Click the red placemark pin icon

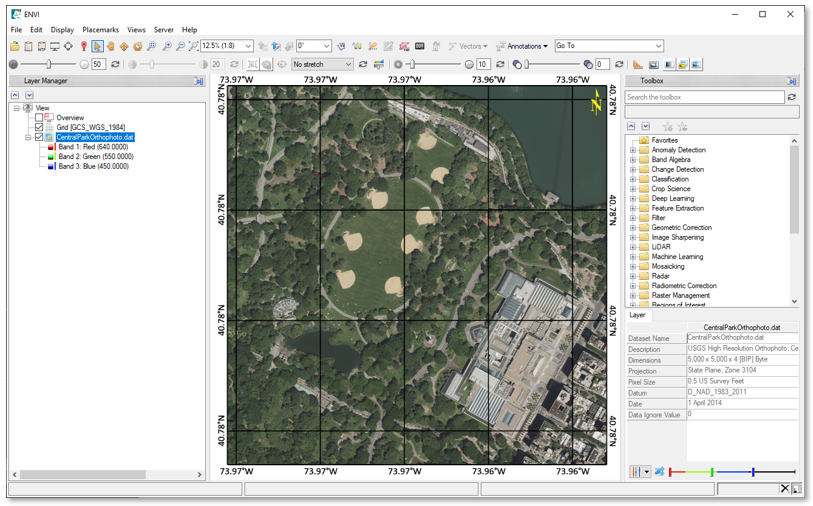(x=83, y=46)
